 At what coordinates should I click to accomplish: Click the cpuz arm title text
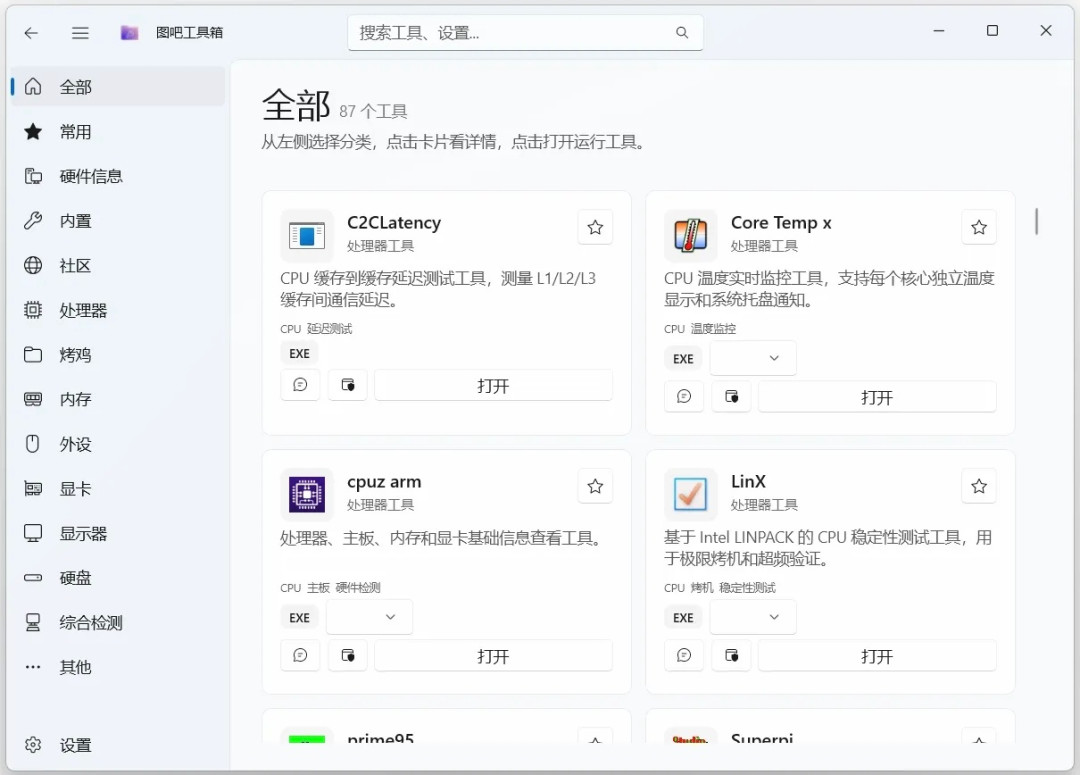(x=384, y=482)
